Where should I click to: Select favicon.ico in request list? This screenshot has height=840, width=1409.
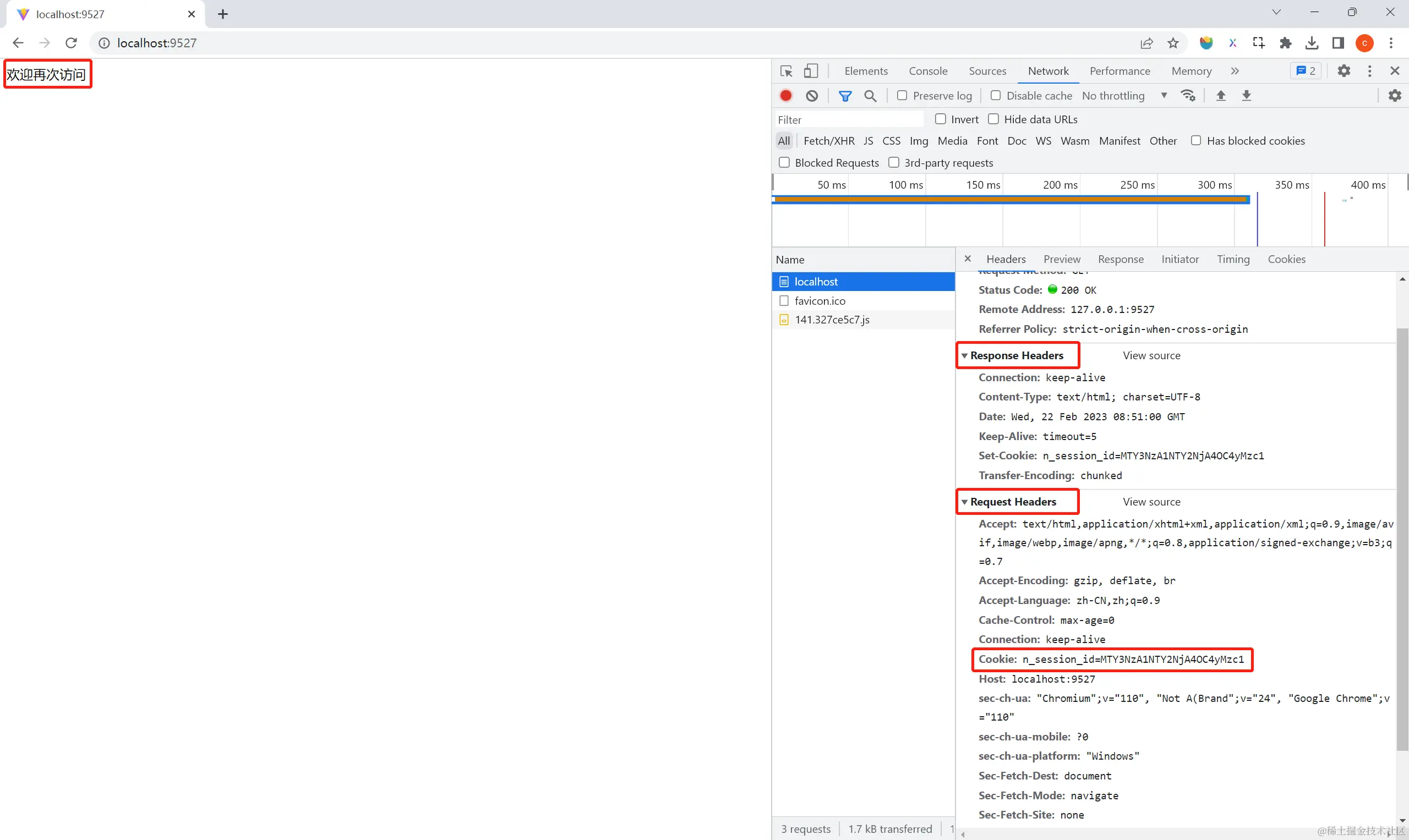(x=820, y=300)
